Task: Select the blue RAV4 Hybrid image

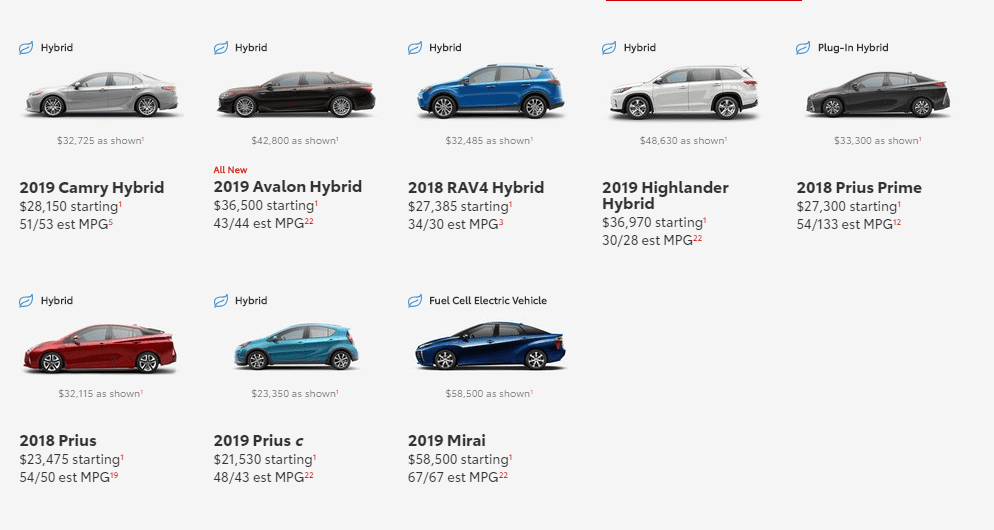Action: point(490,91)
